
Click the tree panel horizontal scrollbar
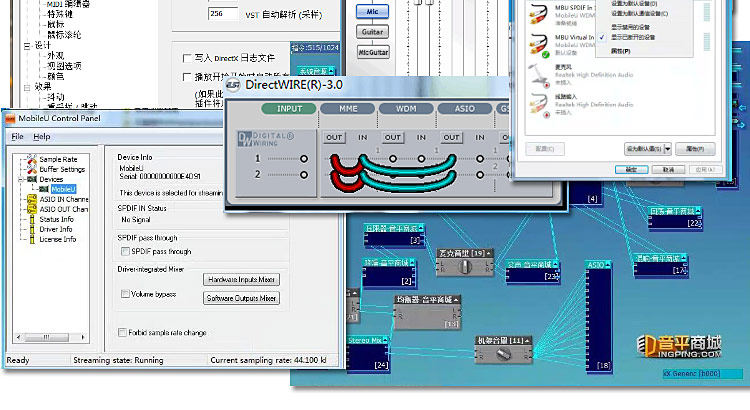(x=51, y=337)
